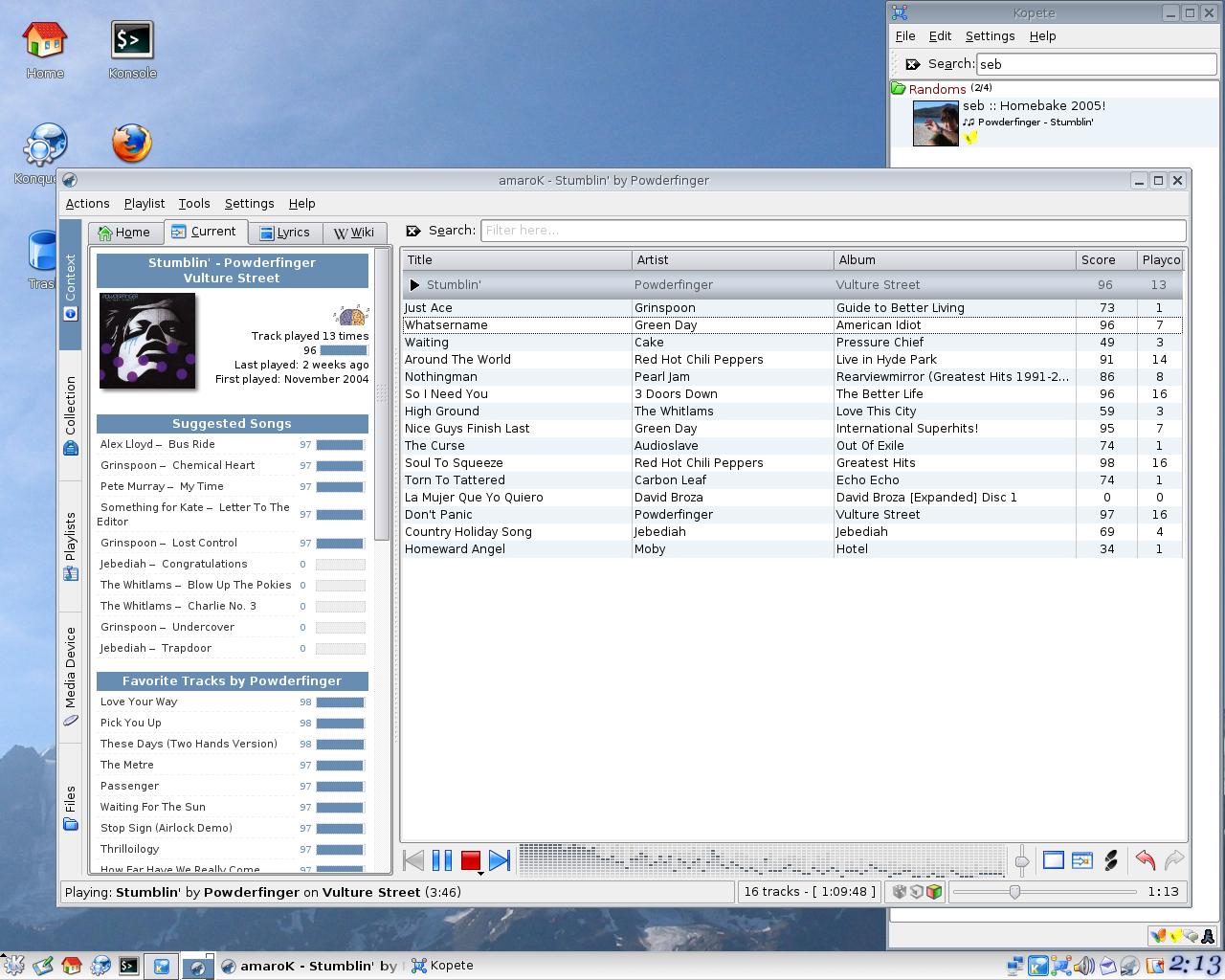The image size is (1225, 980).
Task: Open the Collection sidebar tab
Action: point(70,414)
